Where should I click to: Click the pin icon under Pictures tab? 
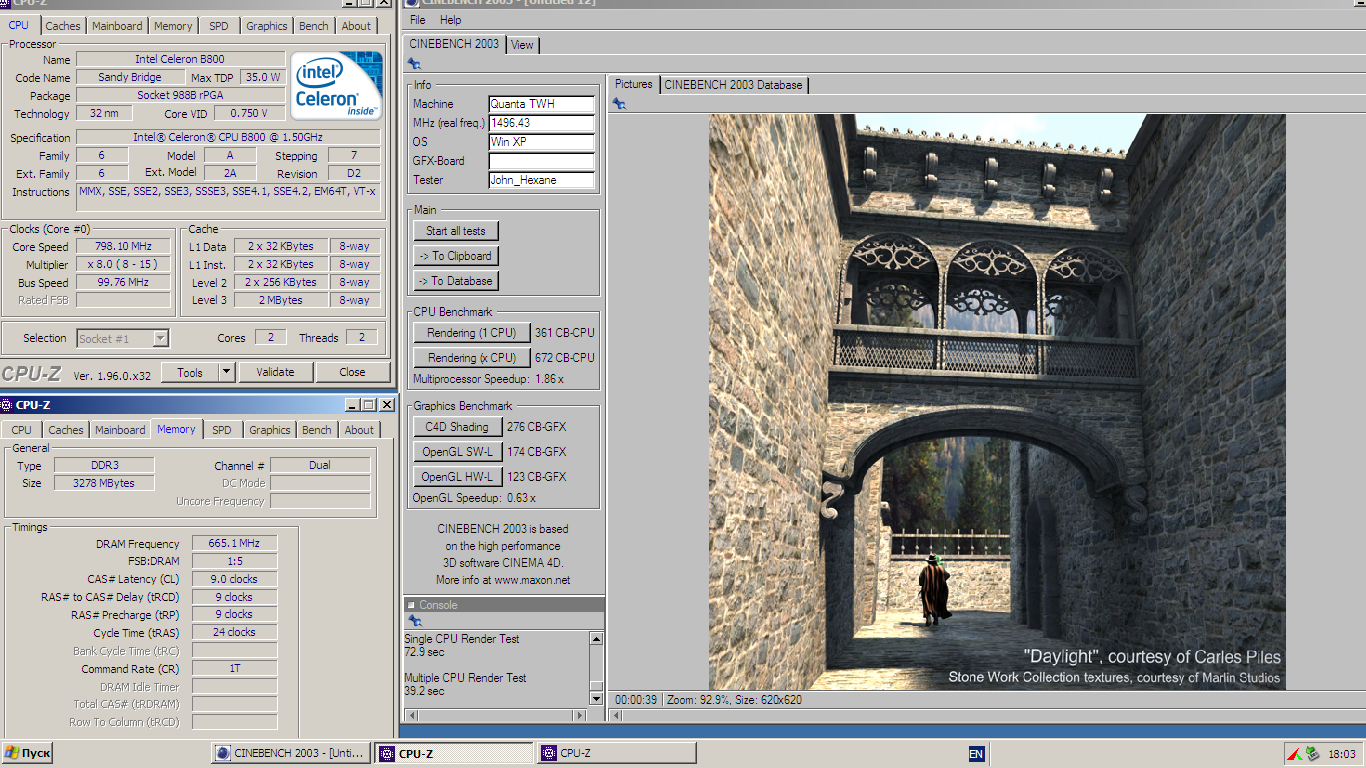[x=619, y=104]
